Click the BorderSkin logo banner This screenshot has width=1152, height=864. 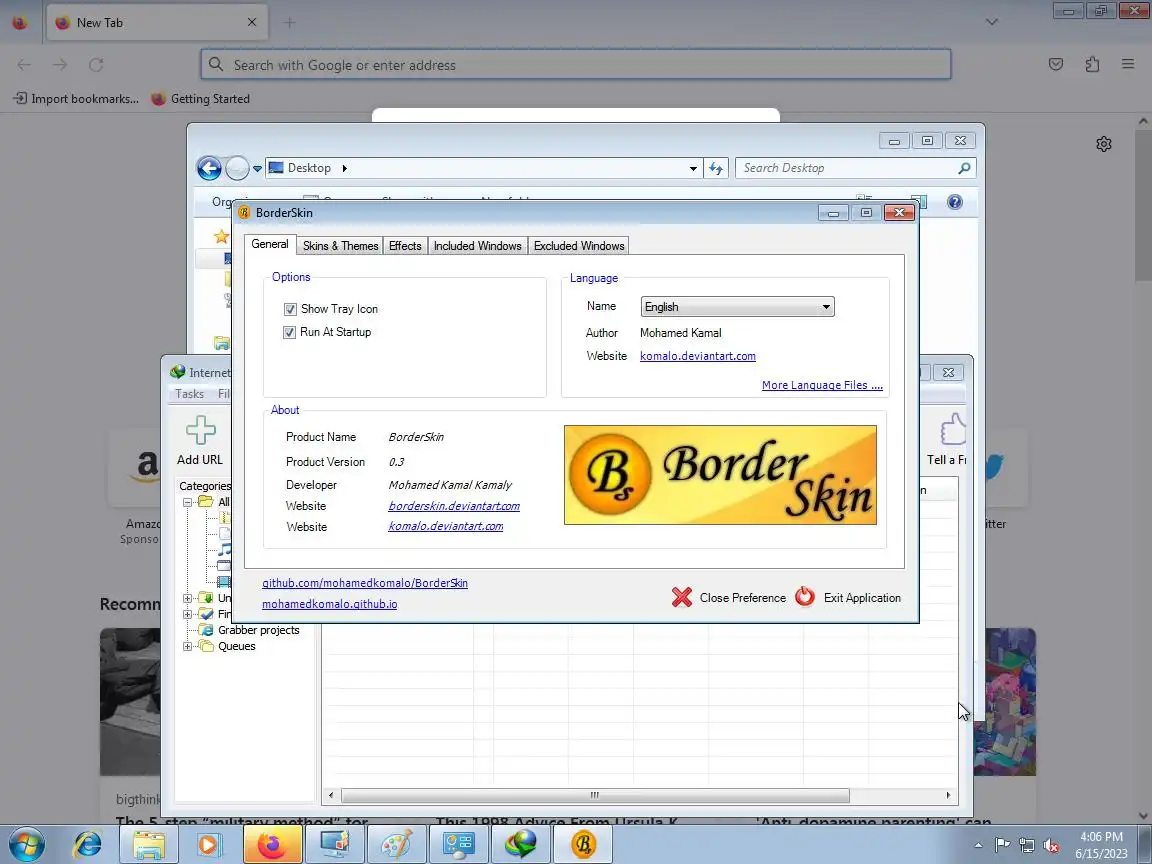click(x=720, y=475)
